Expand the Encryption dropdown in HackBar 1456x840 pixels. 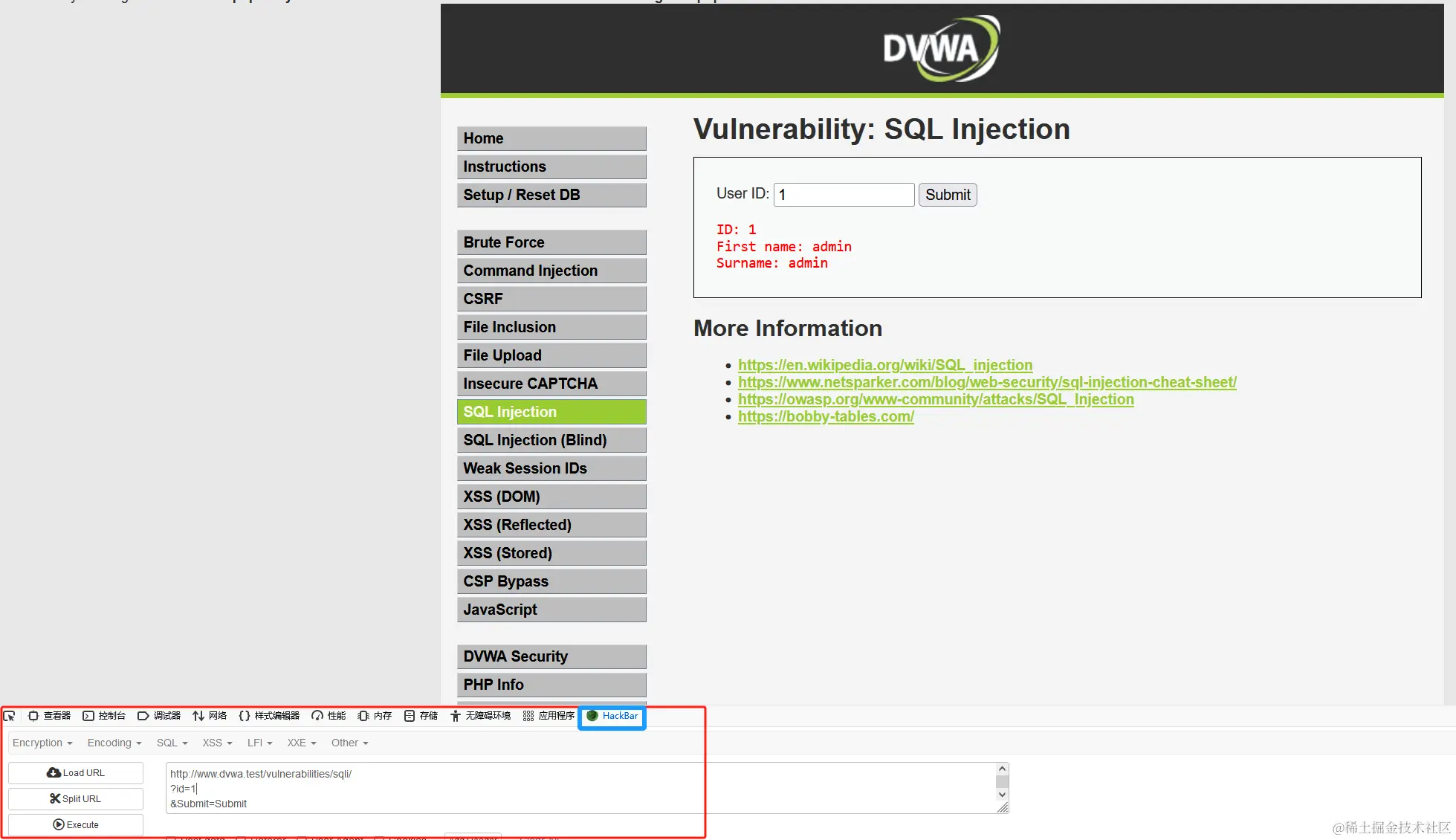(42, 743)
